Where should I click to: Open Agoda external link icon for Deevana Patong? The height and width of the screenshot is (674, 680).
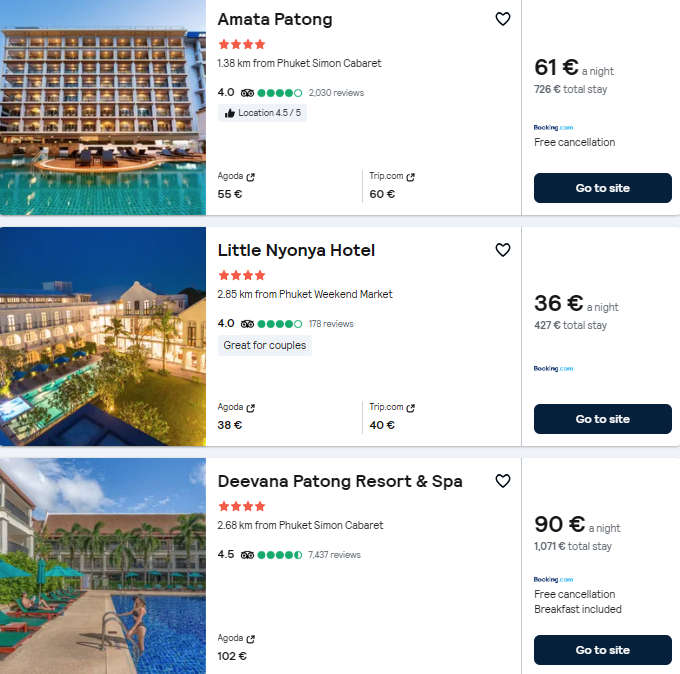coord(251,639)
